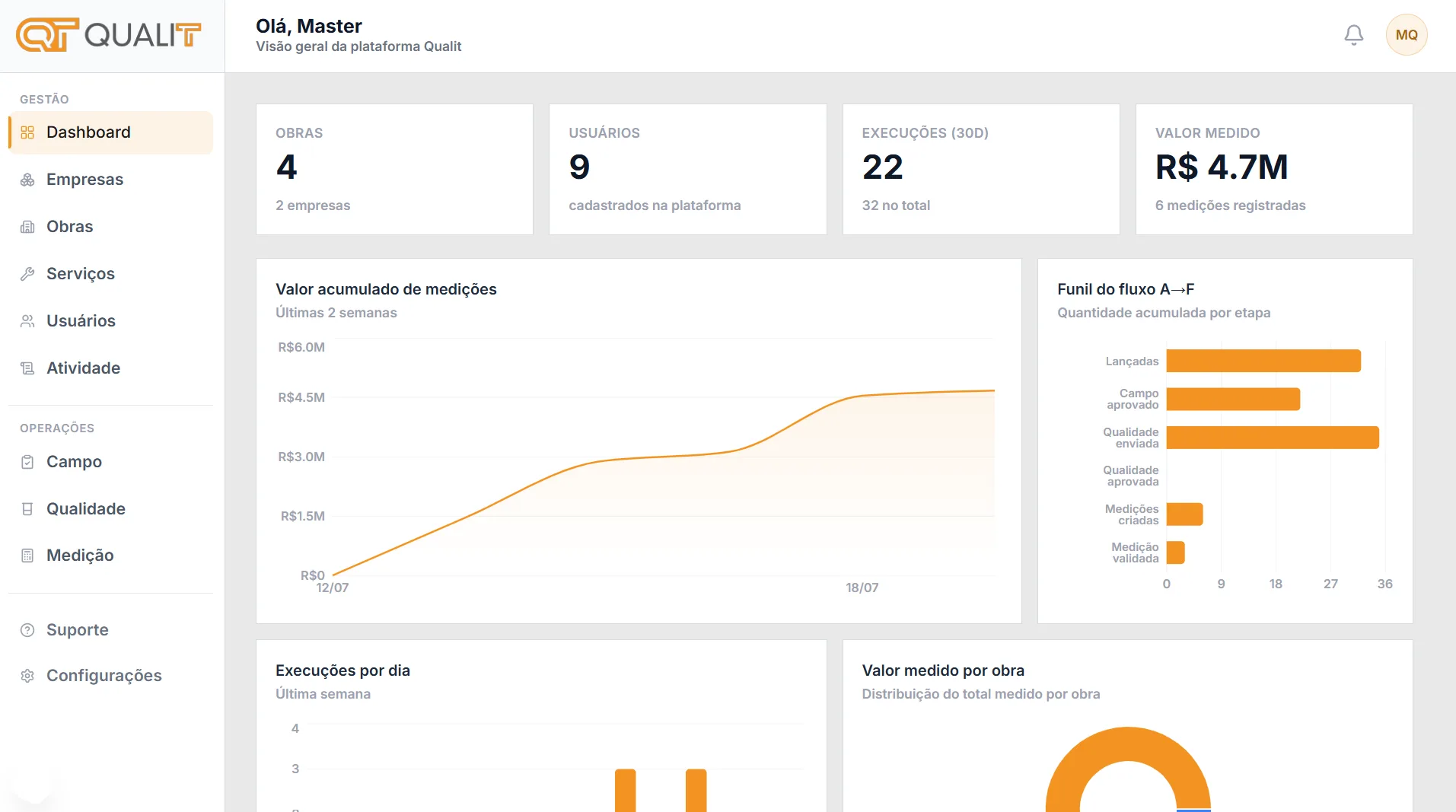
Task: Click "Funil do fluxo A→F" title
Action: tap(1126, 289)
